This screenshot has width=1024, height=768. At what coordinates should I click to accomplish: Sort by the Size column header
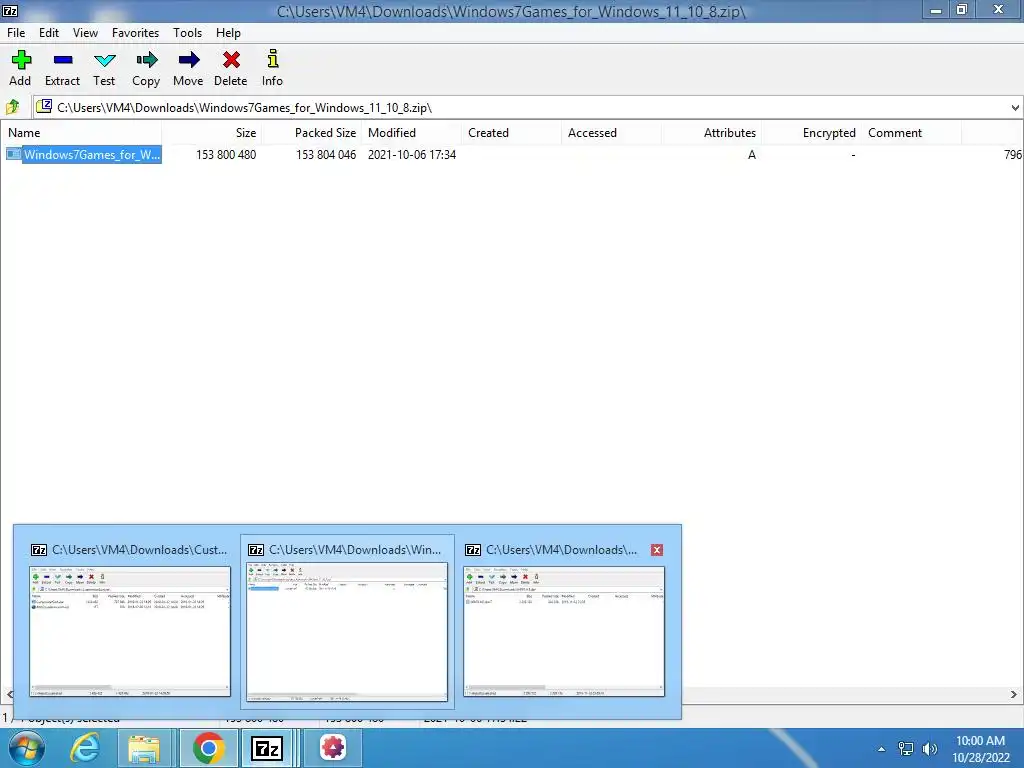[212, 133]
